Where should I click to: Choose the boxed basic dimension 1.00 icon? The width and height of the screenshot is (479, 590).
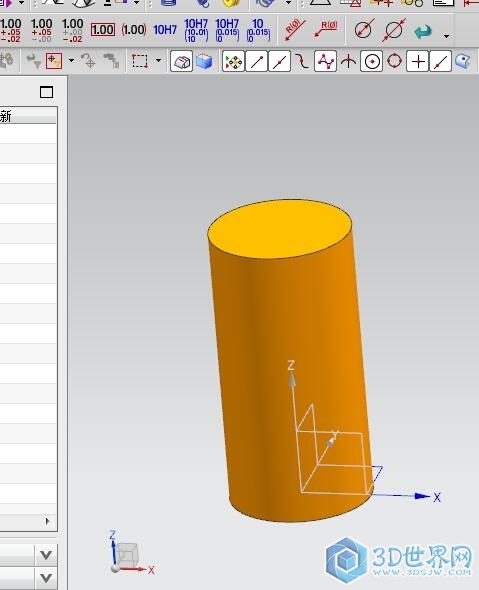[x=103, y=30]
